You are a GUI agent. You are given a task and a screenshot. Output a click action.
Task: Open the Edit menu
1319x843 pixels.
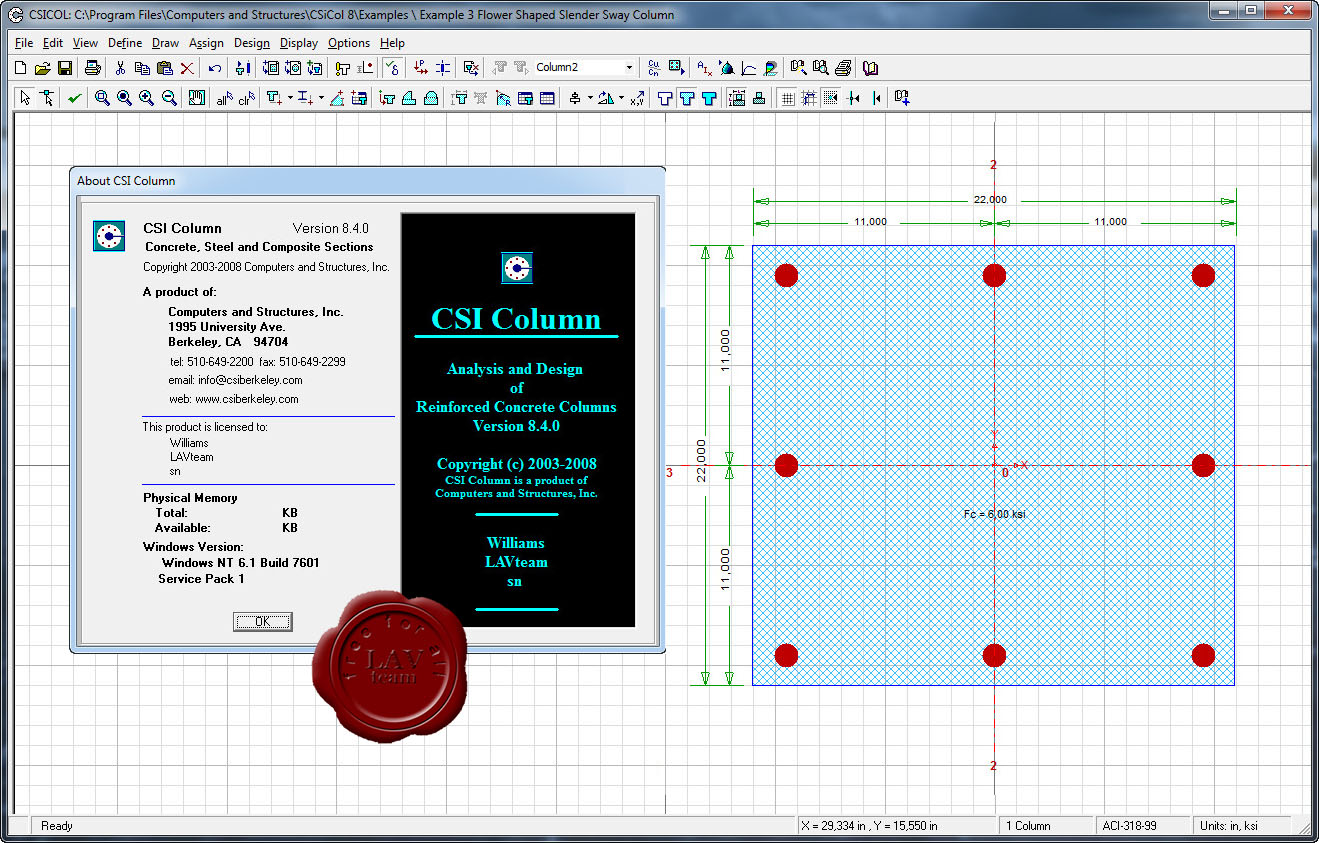pos(53,43)
